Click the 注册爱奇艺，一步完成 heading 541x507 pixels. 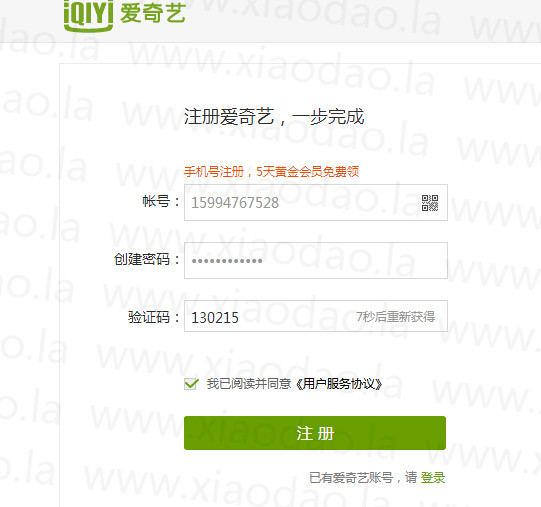274,116
